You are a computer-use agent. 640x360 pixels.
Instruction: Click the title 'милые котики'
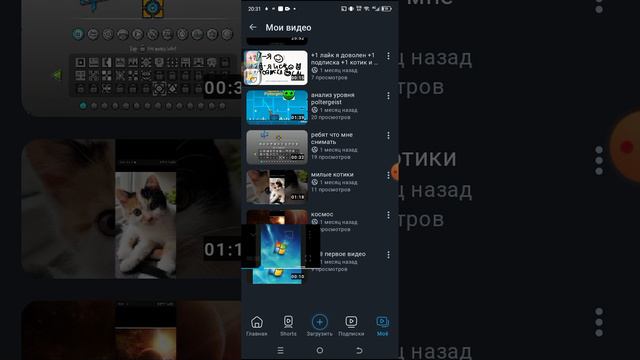click(332, 174)
